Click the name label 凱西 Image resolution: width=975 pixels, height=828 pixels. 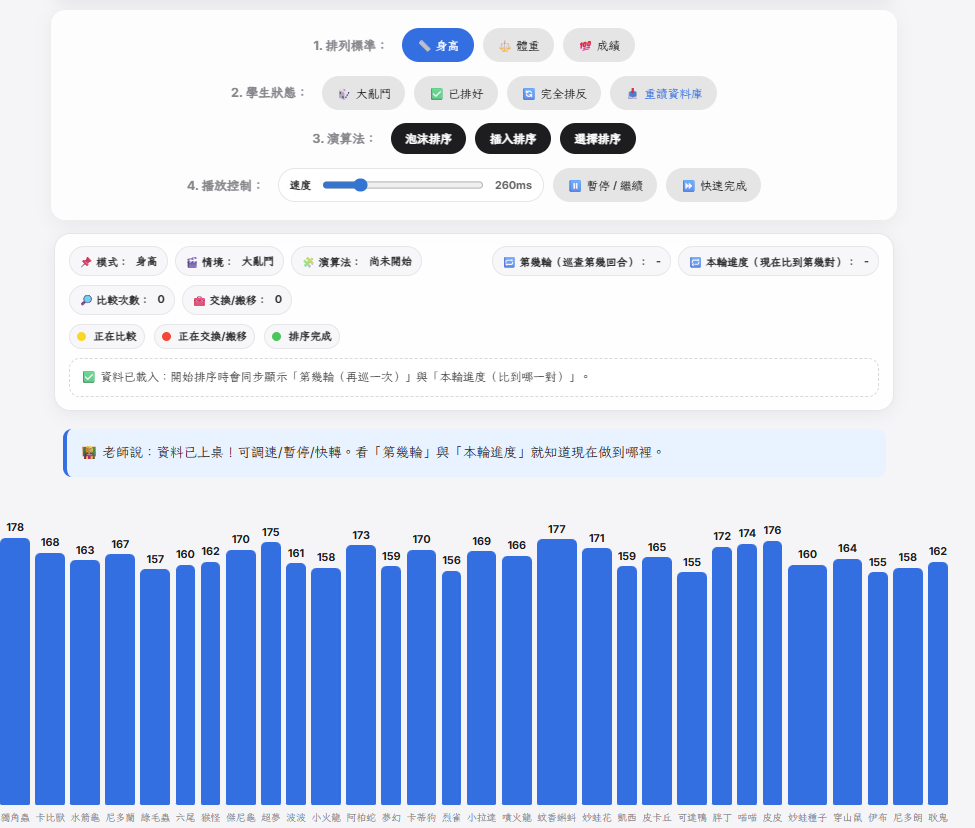pos(627,817)
